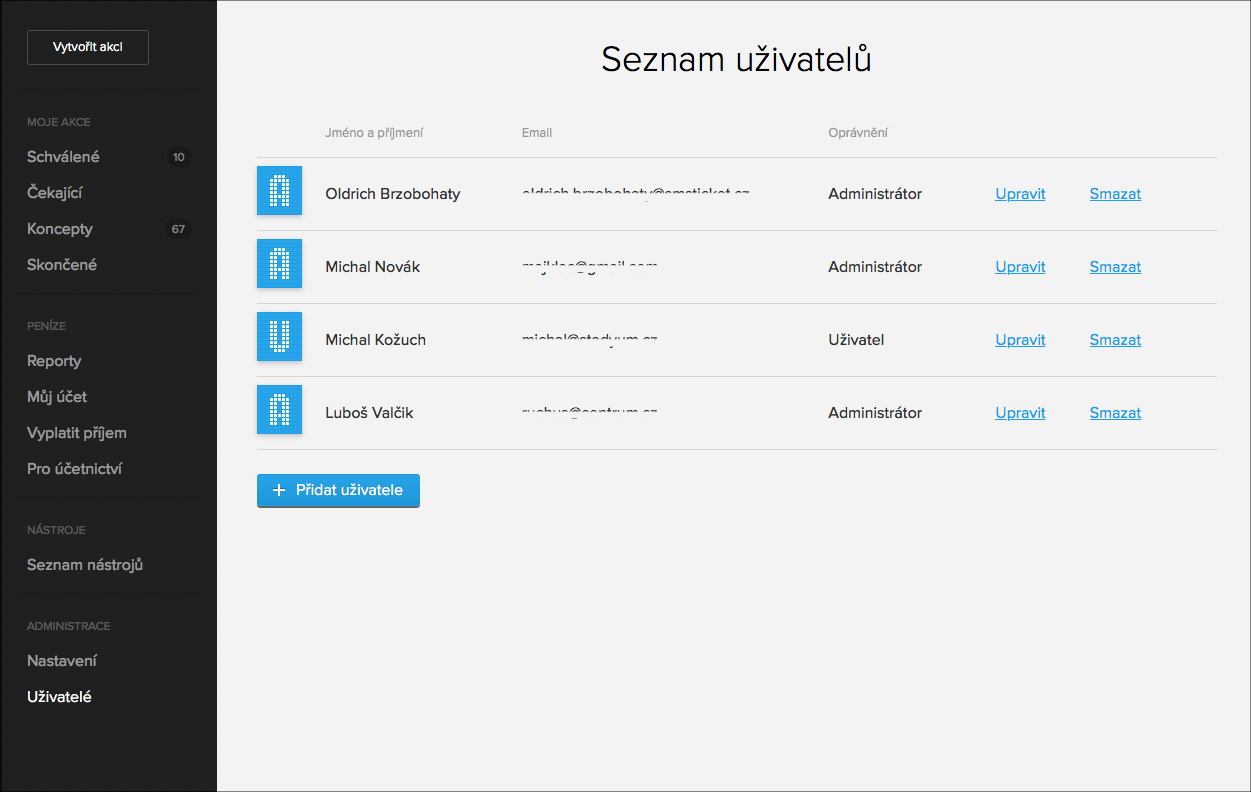Click Luboš Valčik's avatar icon
The image size is (1251, 792).
tap(279, 410)
